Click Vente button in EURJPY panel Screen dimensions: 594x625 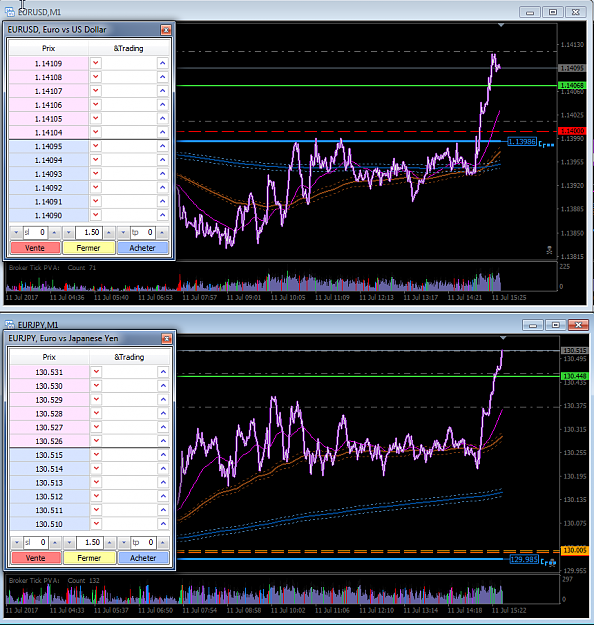(x=36, y=558)
